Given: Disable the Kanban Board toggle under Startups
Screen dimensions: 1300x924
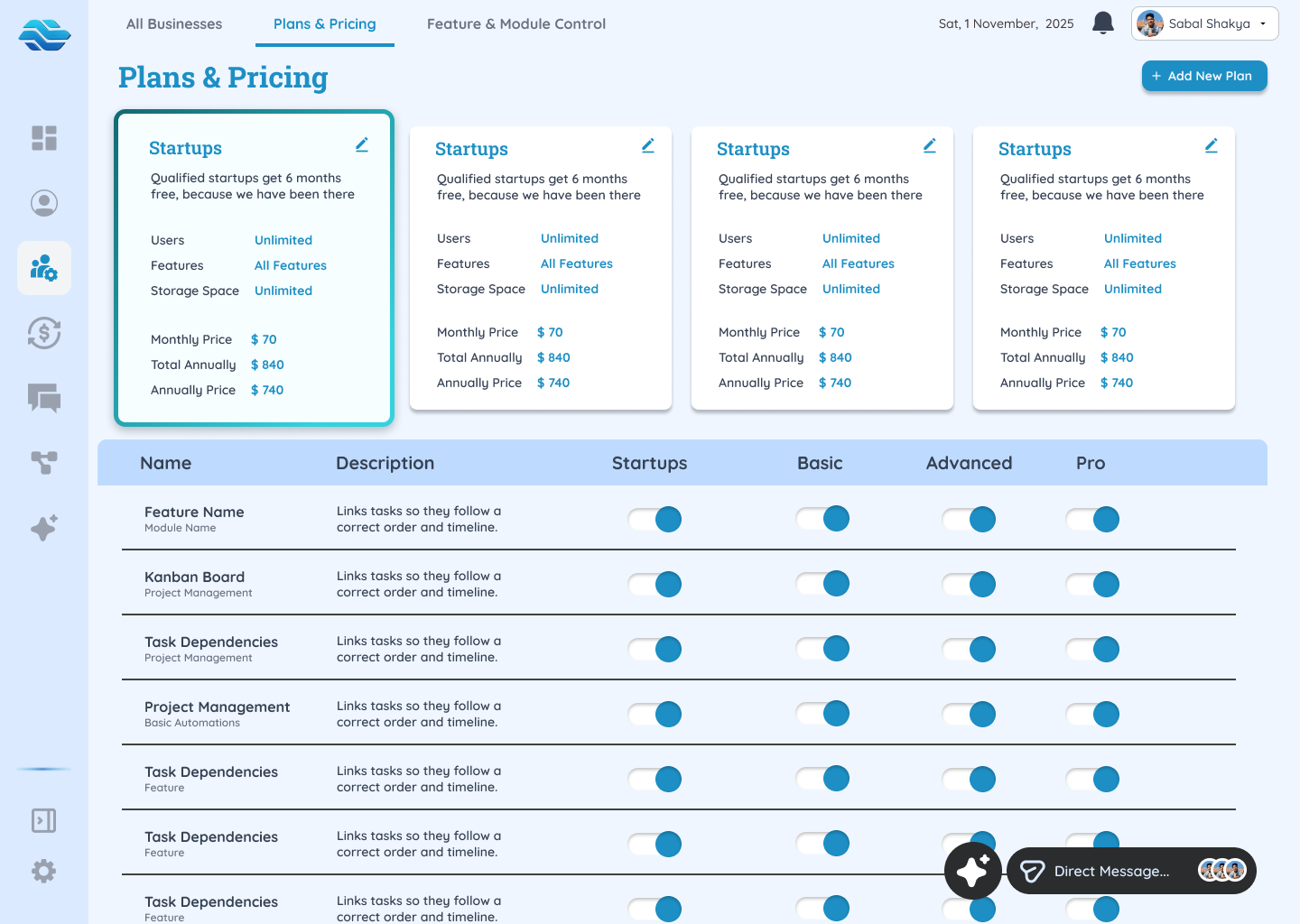Looking at the screenshot, I should point(655,584).
